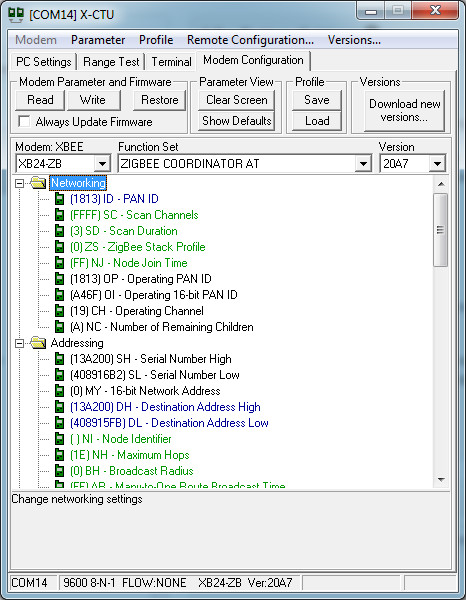Collapse the Addressing tree node
This screenshot has height=600, width=466.
(x=19, y=344)
